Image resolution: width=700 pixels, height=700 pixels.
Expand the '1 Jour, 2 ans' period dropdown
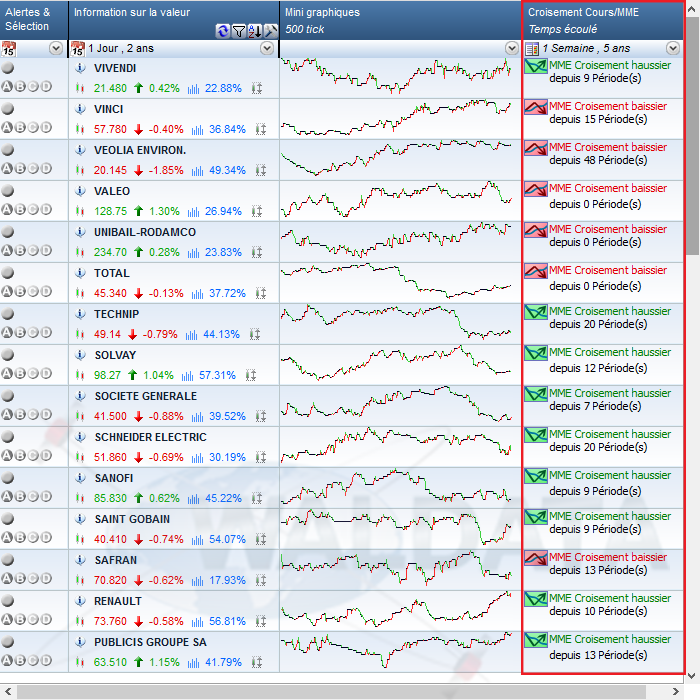click(x=266, y=48)
